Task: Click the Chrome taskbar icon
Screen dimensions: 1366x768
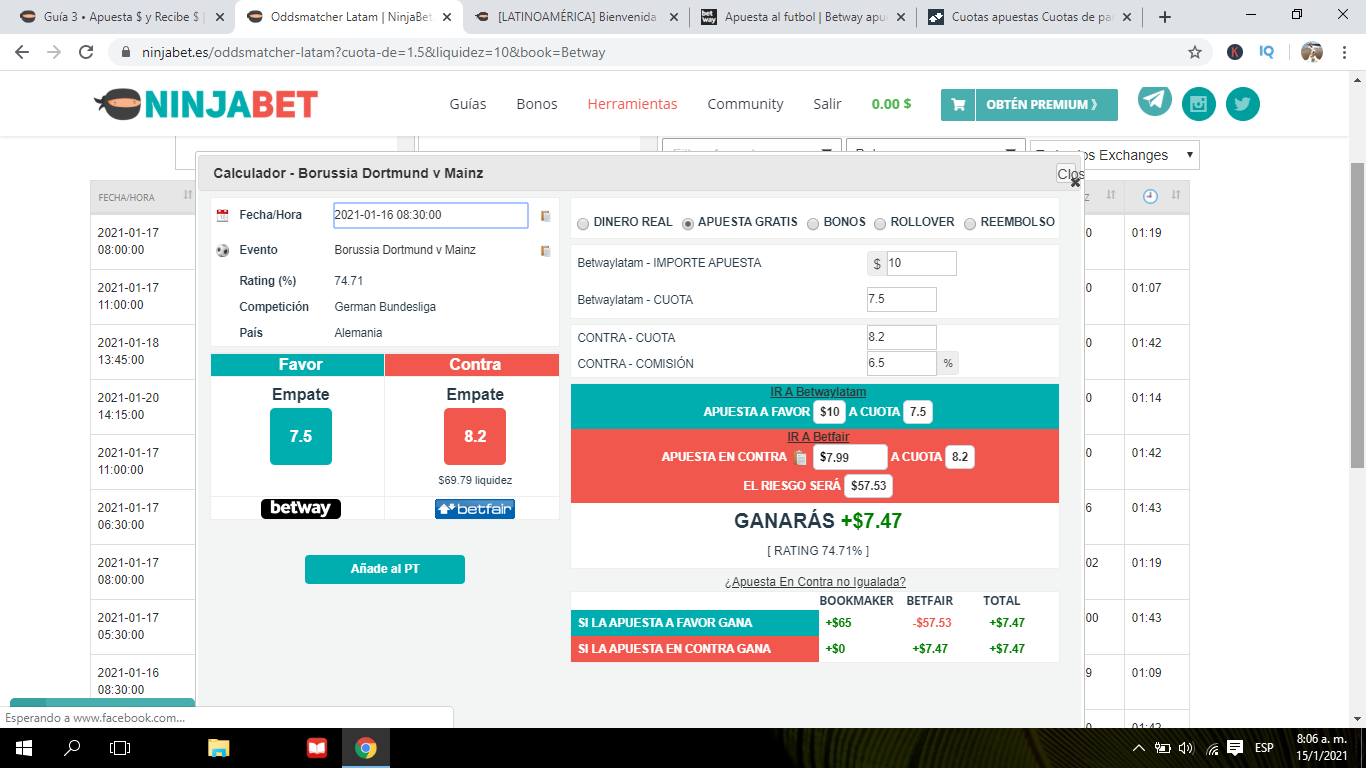Action: (x=366, y=748)
